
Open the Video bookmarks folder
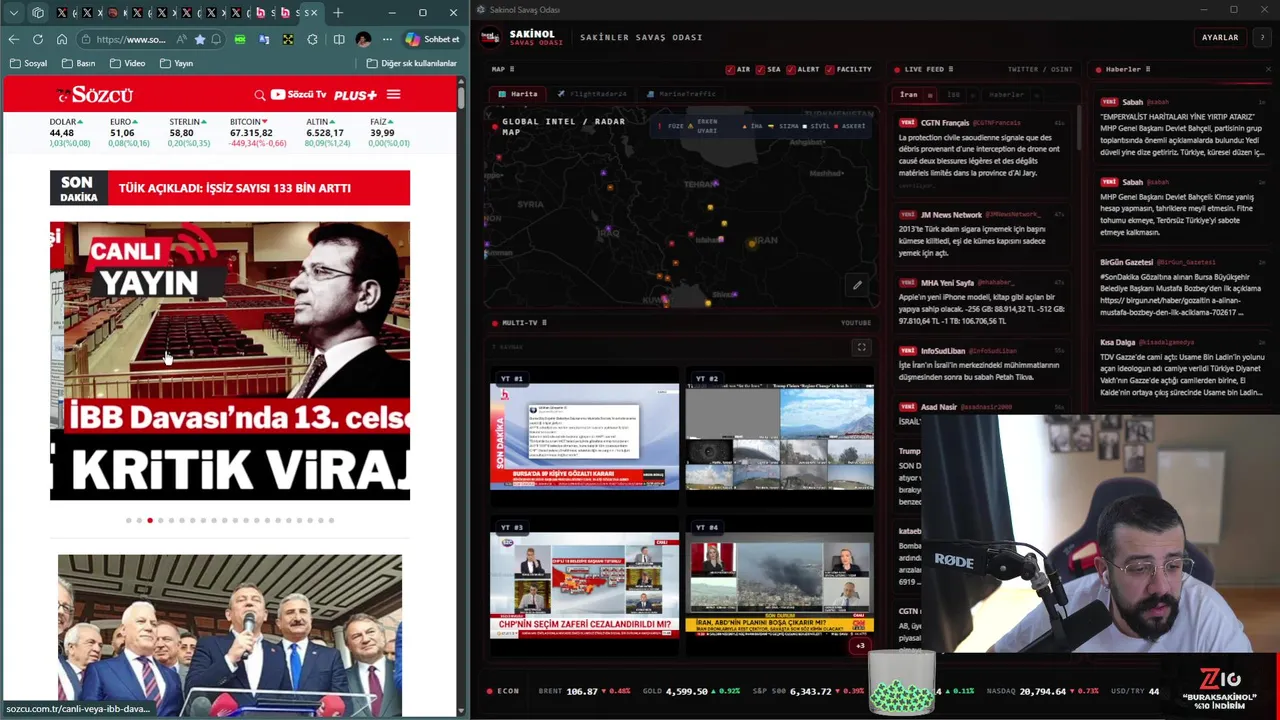127,63
